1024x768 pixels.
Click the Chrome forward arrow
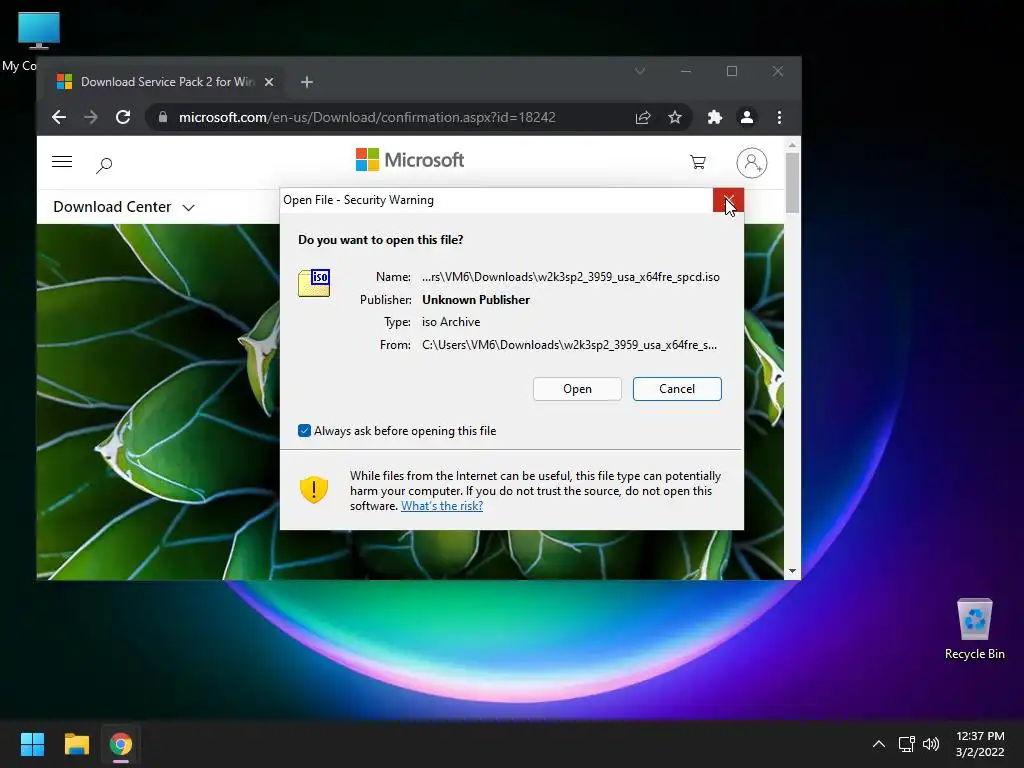click(91, 117)
